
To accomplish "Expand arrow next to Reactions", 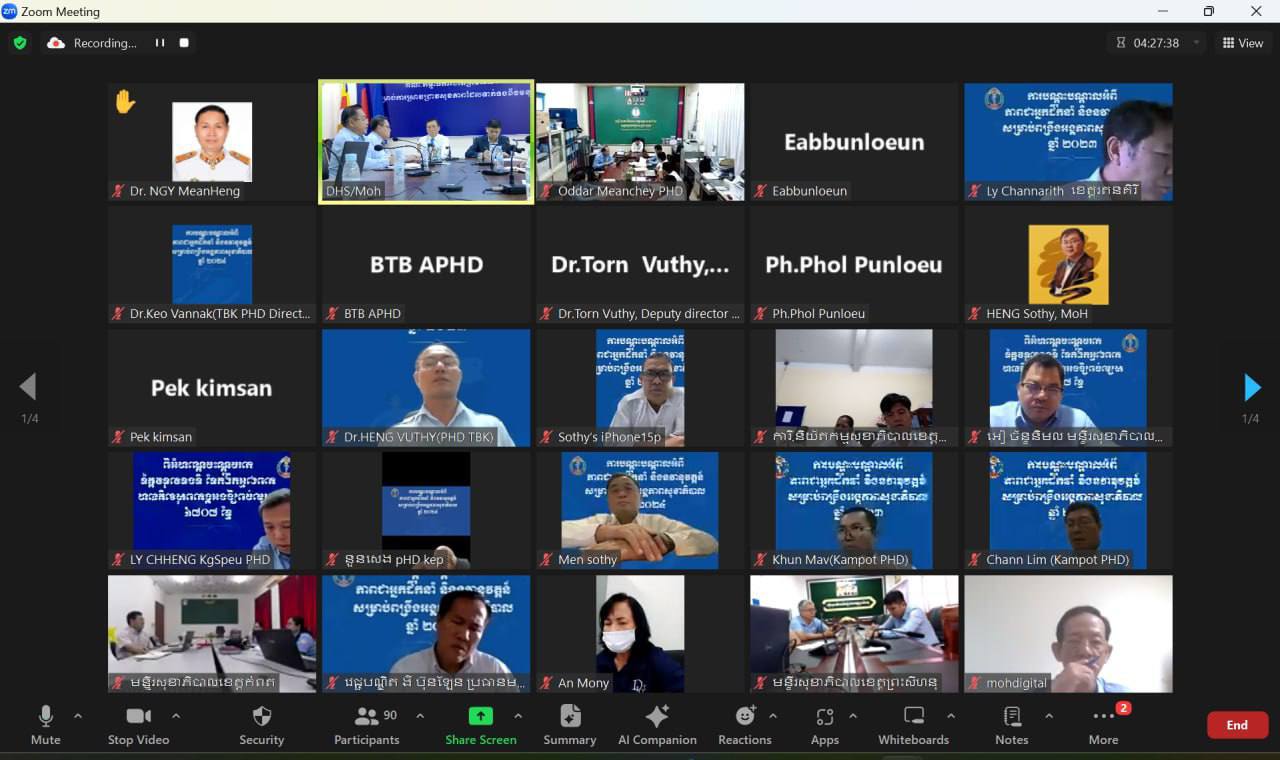I will click(773, 716).
